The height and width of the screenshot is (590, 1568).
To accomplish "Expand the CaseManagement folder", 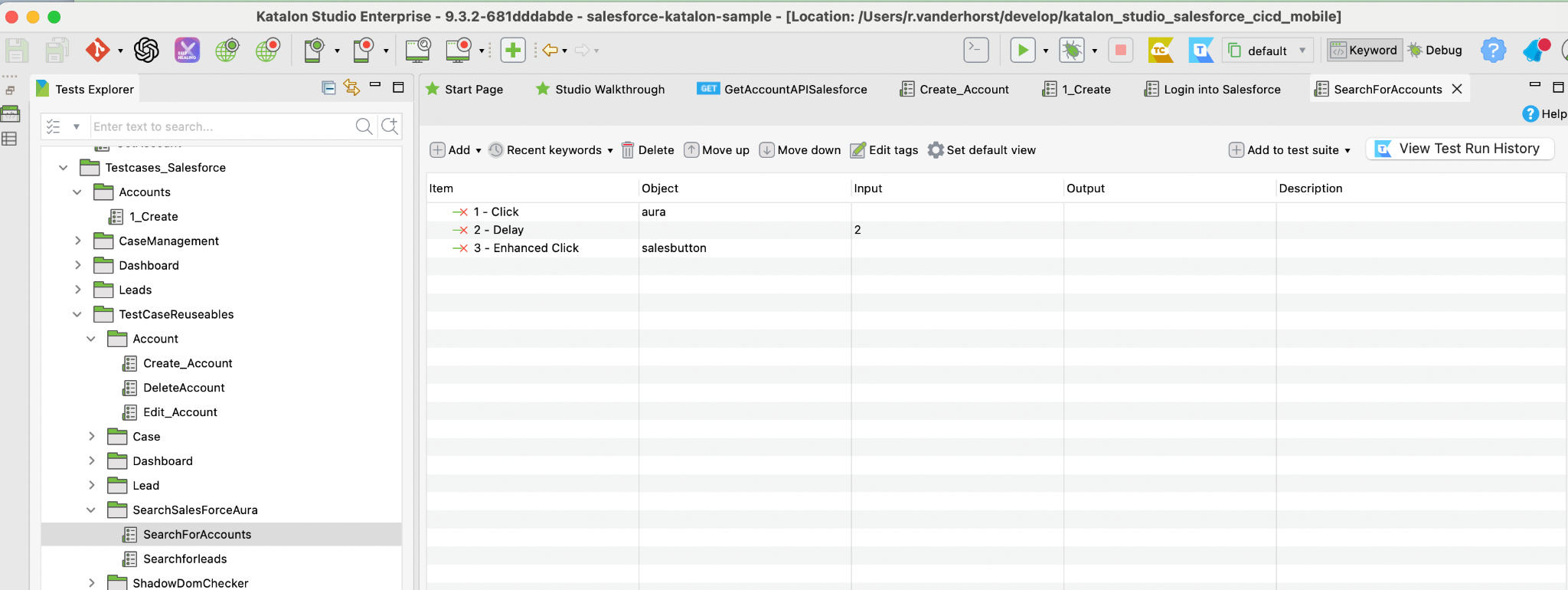I will click(77, 241).
